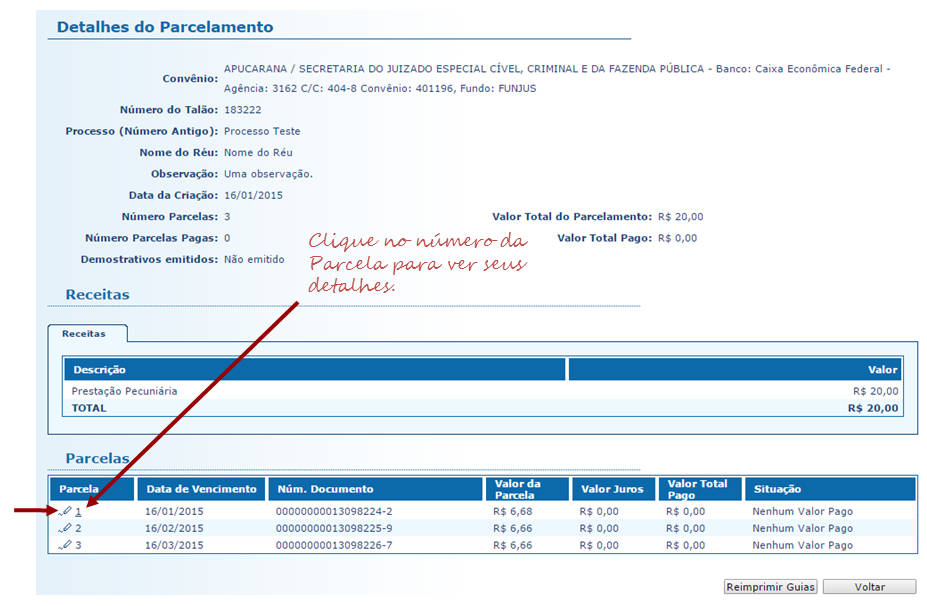Click the Valor Juros column header
927x606 pixels.
click(x=613, y=489)
